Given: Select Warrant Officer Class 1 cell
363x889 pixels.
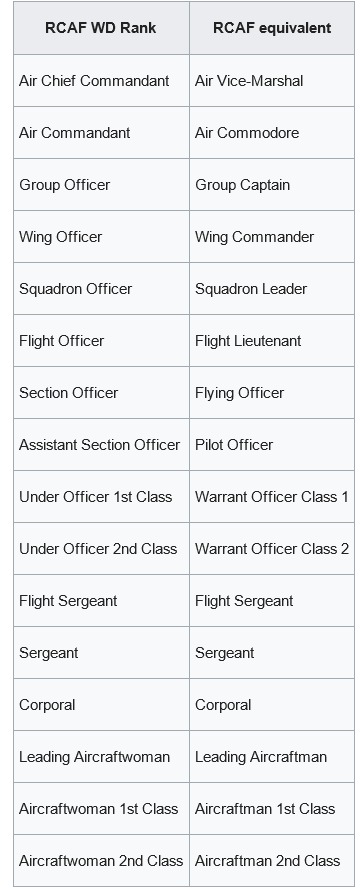Looking at the screenshot, I should [272, 497].
